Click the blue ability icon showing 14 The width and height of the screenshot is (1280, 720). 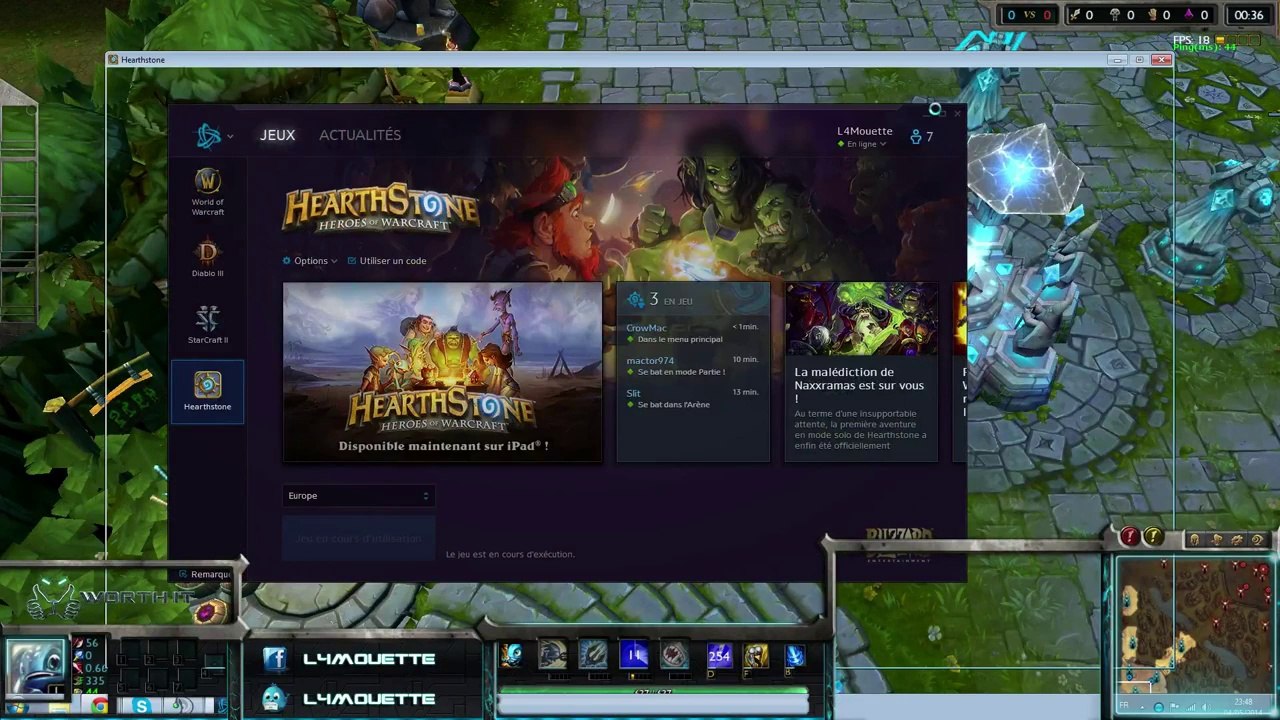pos(634,655)
